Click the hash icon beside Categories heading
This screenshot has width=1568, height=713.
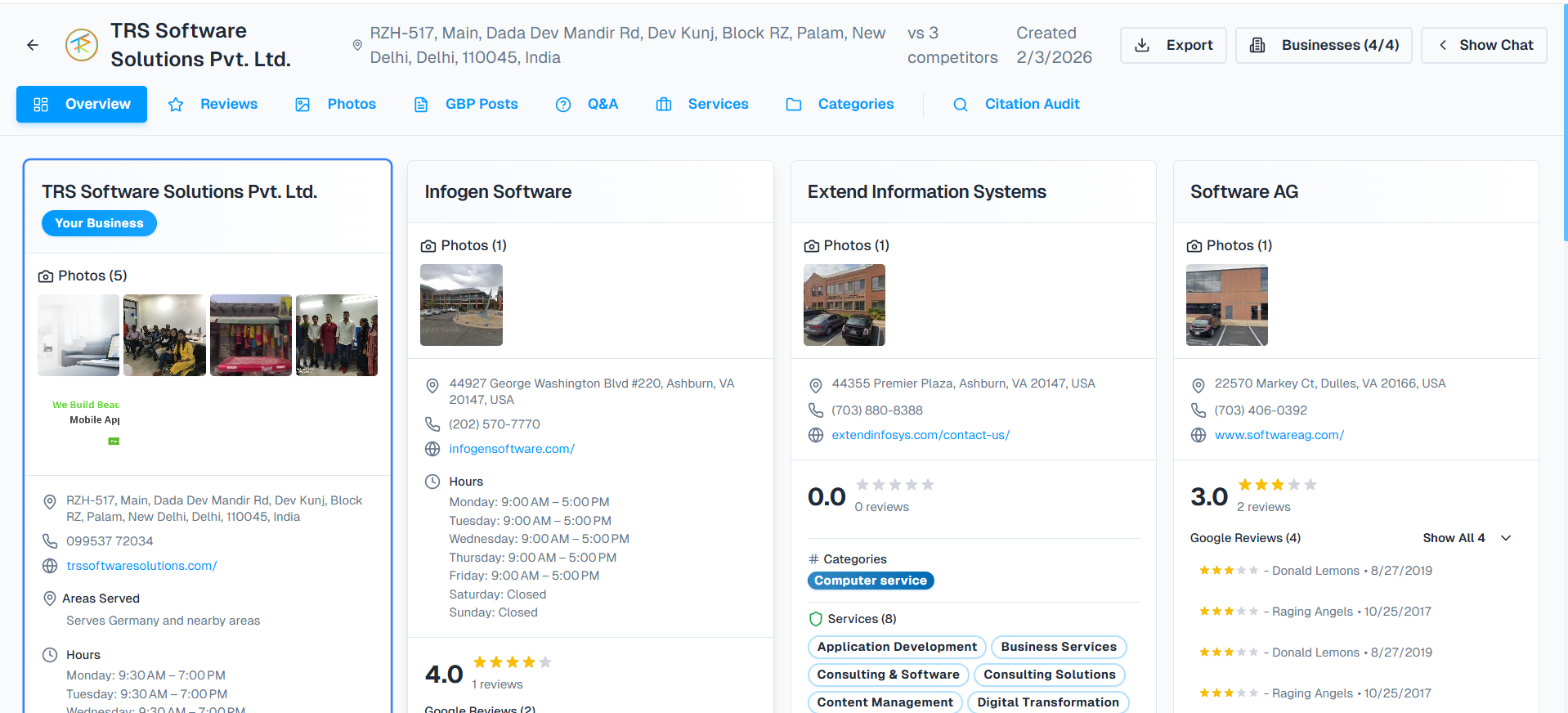click(x=813, y=559)
